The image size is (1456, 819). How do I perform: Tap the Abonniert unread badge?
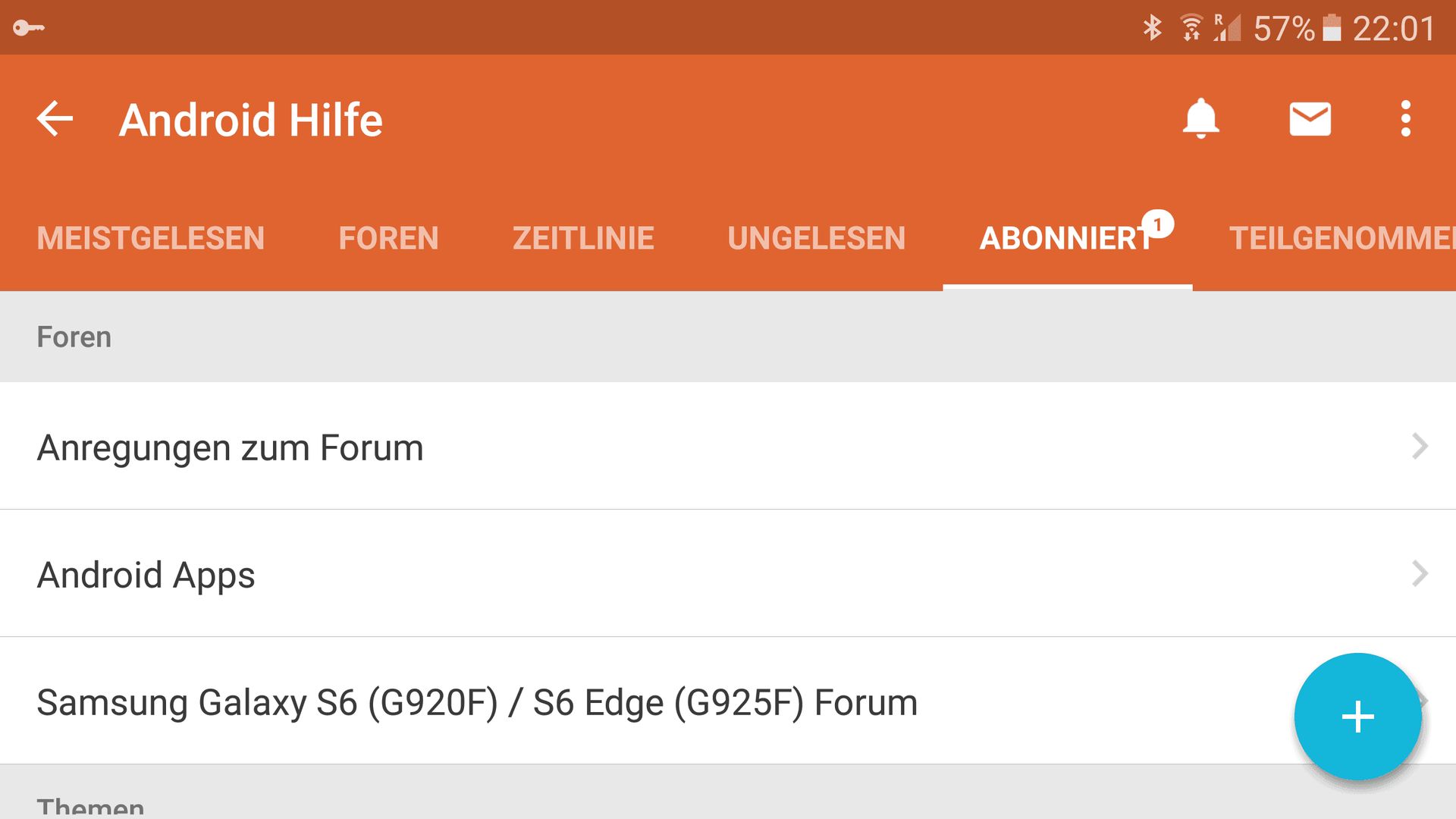pyautogui.click(x=1158, y=224)
